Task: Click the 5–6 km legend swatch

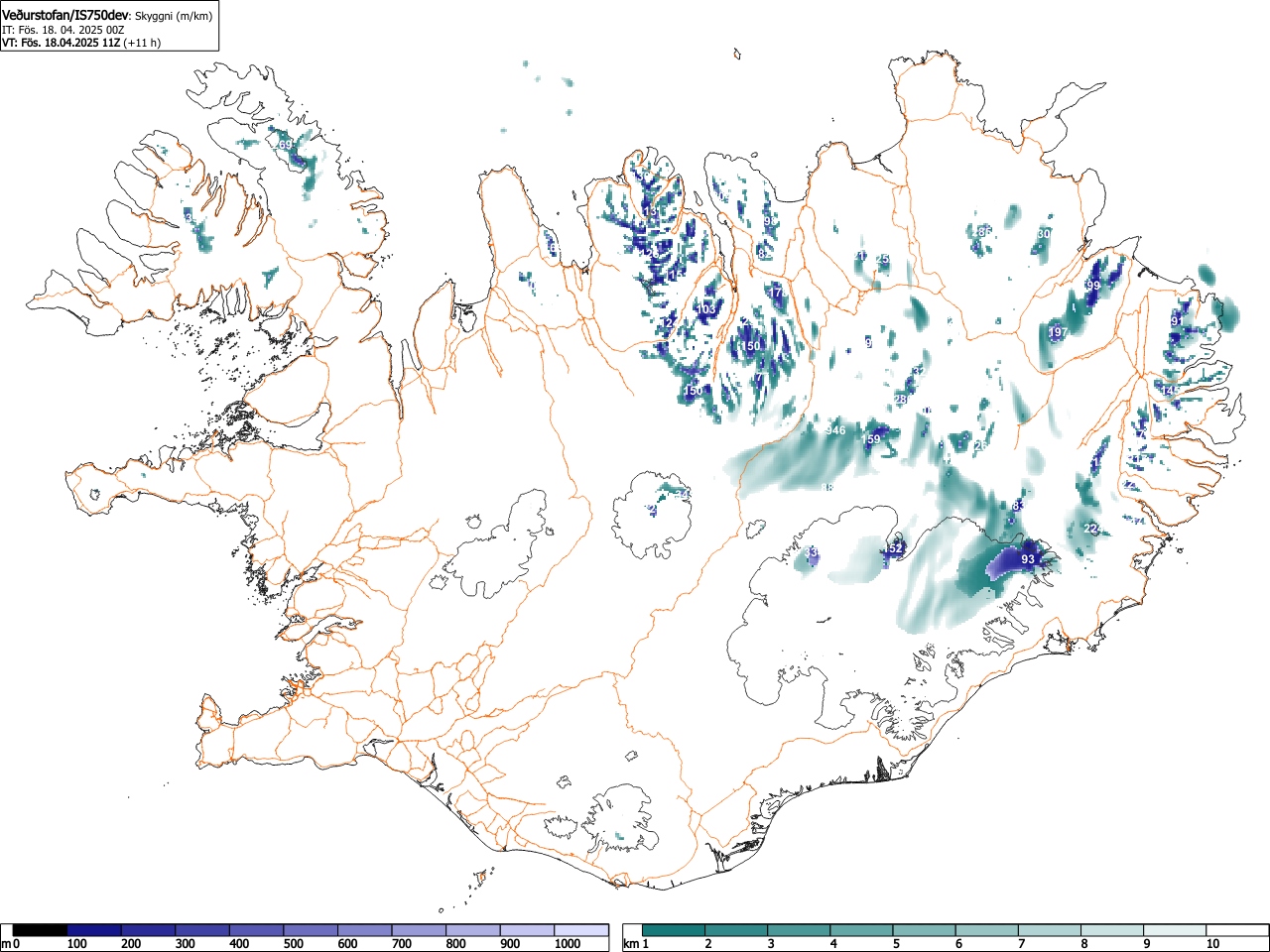Action: 924,930
